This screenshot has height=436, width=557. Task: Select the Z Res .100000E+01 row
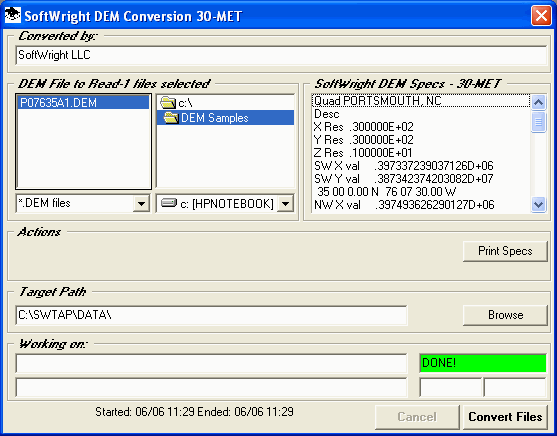[x=422, y=153]
